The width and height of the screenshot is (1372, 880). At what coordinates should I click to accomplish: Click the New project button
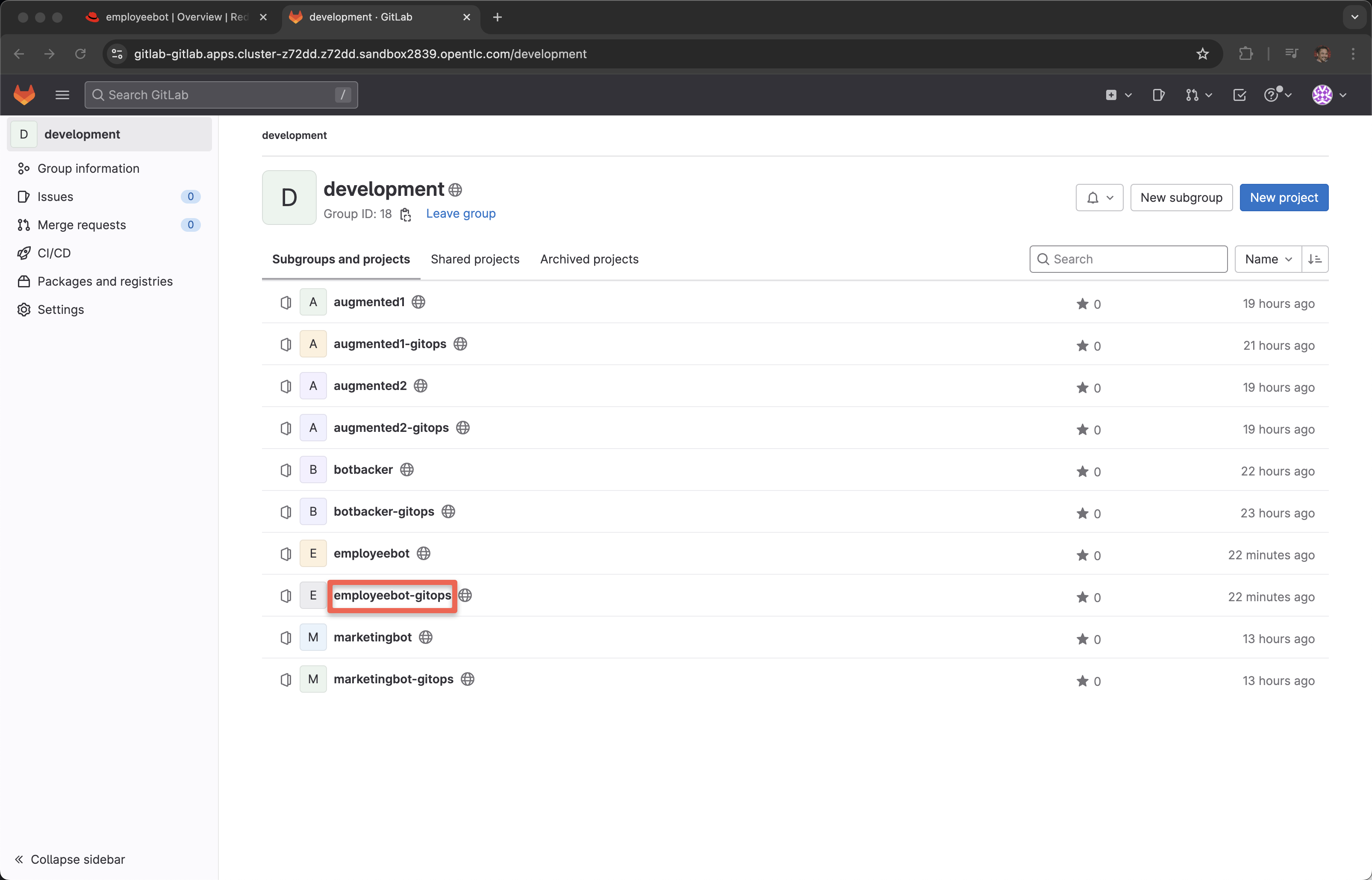click(x=1284, y=198)
